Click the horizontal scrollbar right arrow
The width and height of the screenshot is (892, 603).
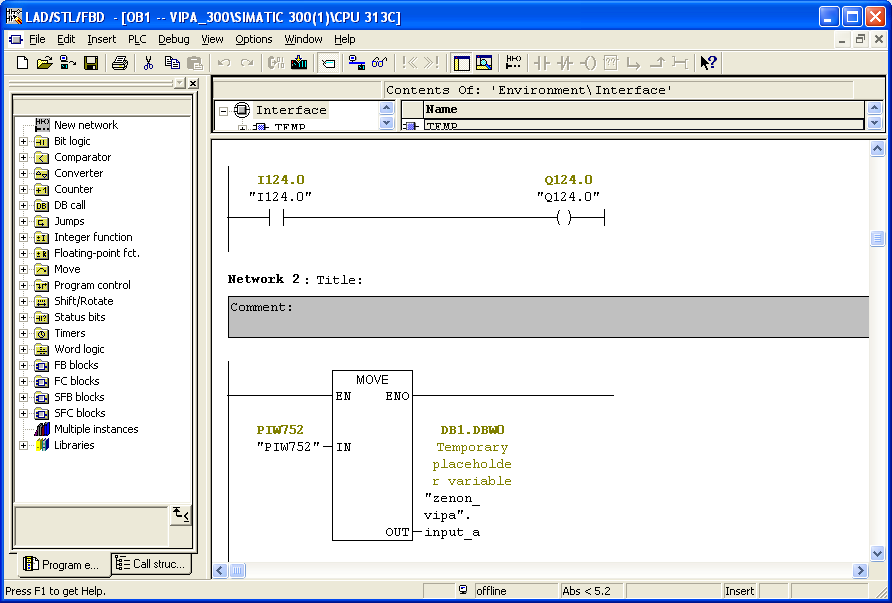coord(860,570)
